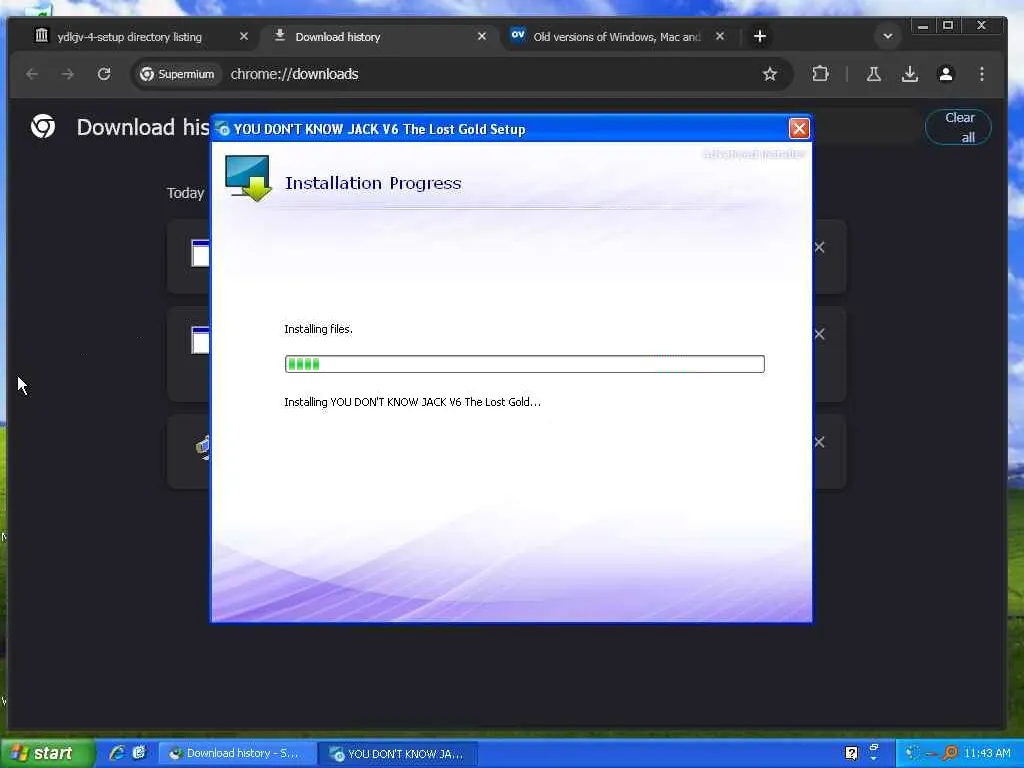Close the Old versions of Windows tab
1024x768 pixels.
[720, 37]
